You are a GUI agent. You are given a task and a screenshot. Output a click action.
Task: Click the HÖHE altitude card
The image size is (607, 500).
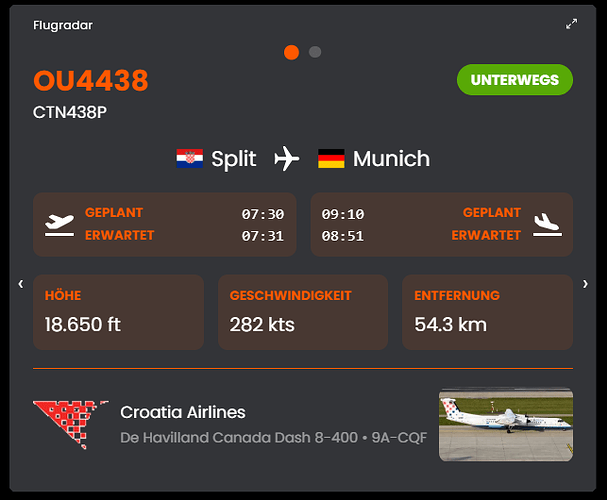(118, 312)
